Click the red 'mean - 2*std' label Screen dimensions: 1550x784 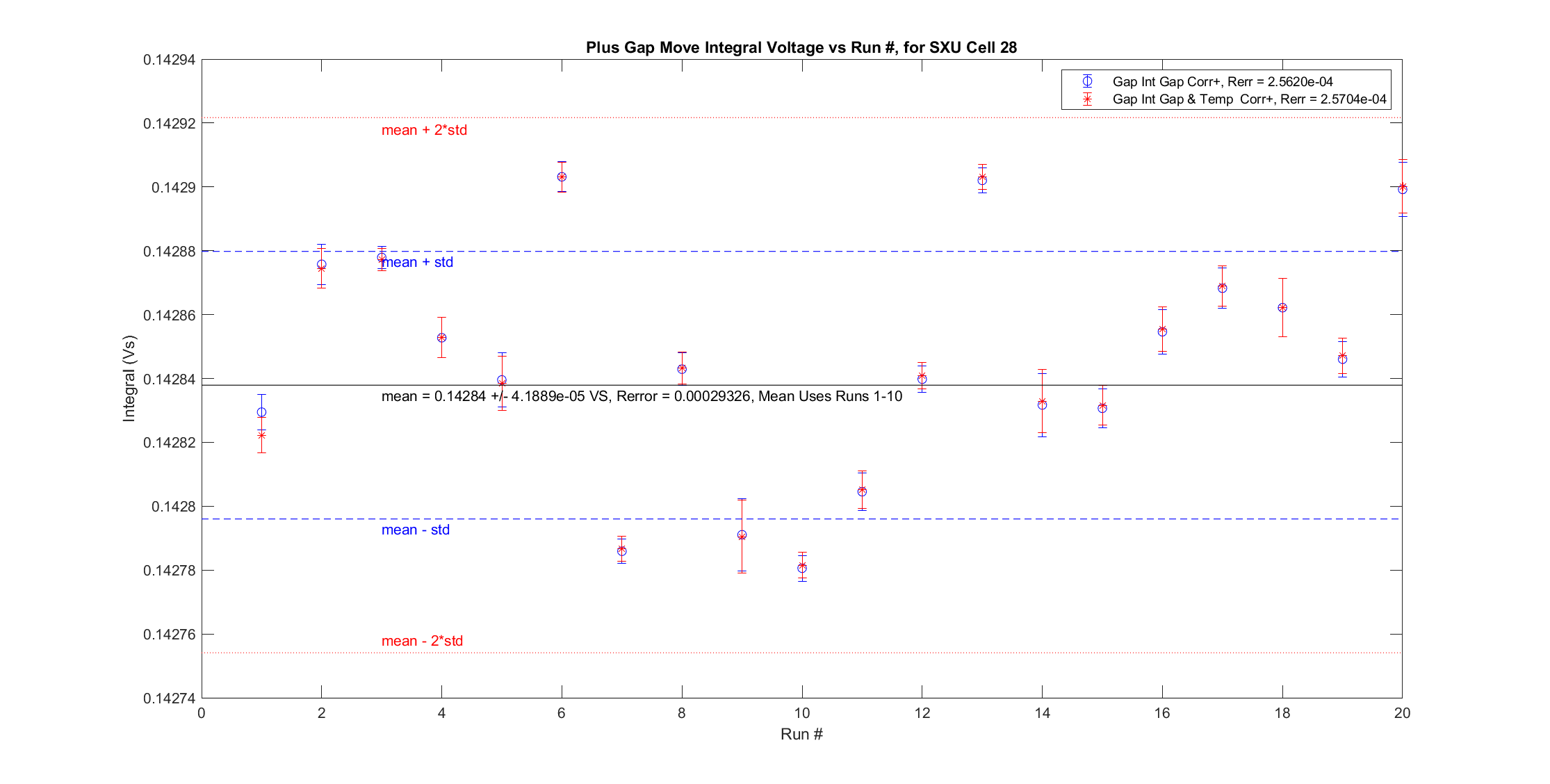(422, 641)
